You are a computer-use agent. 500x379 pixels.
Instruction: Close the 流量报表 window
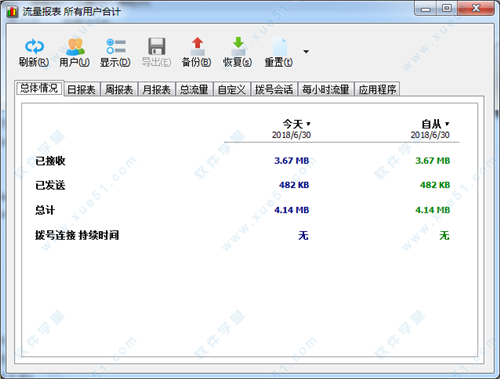[x=476, y=8]
